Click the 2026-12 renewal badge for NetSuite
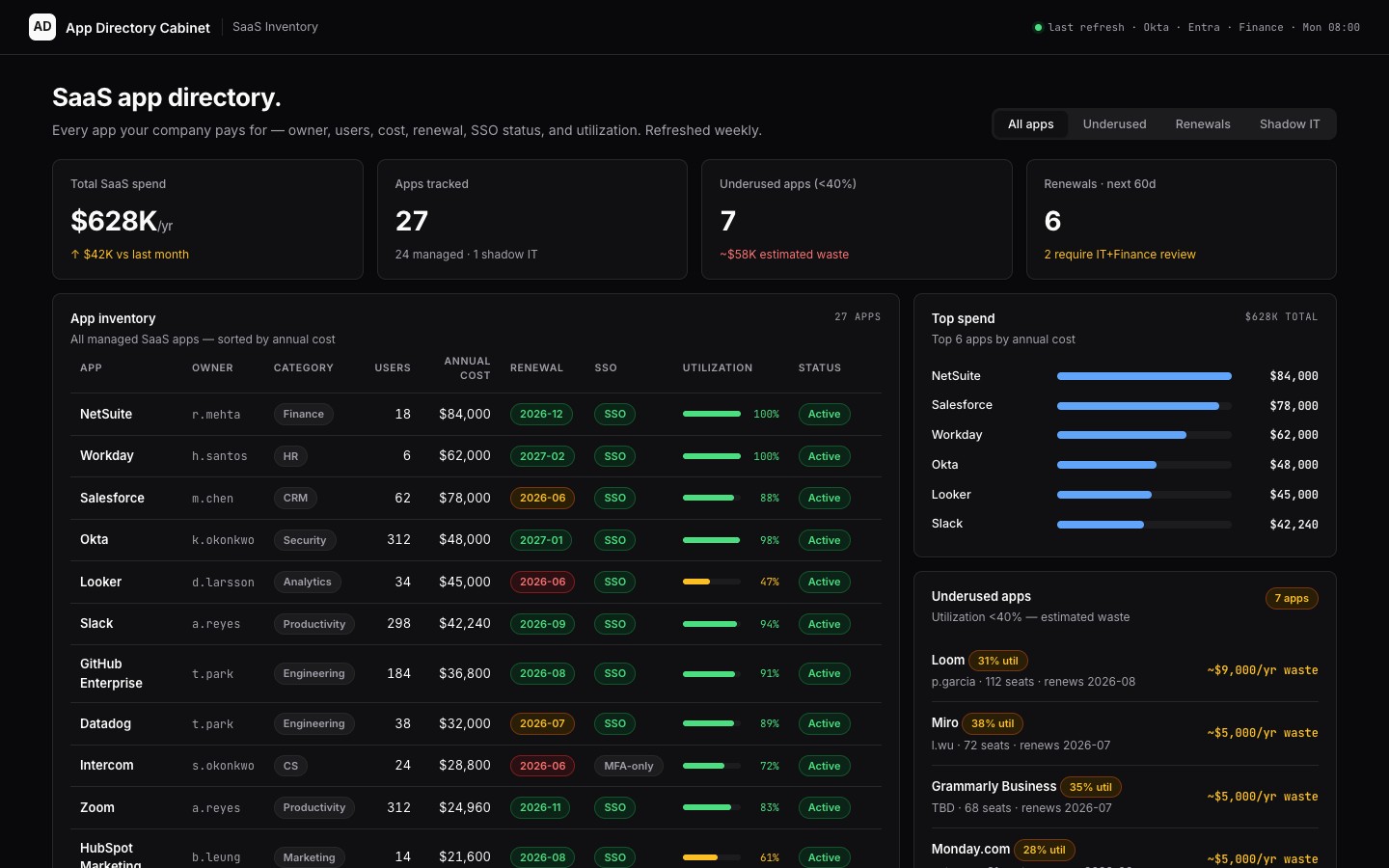The image size is (1389, 868). tap(541, 414)
